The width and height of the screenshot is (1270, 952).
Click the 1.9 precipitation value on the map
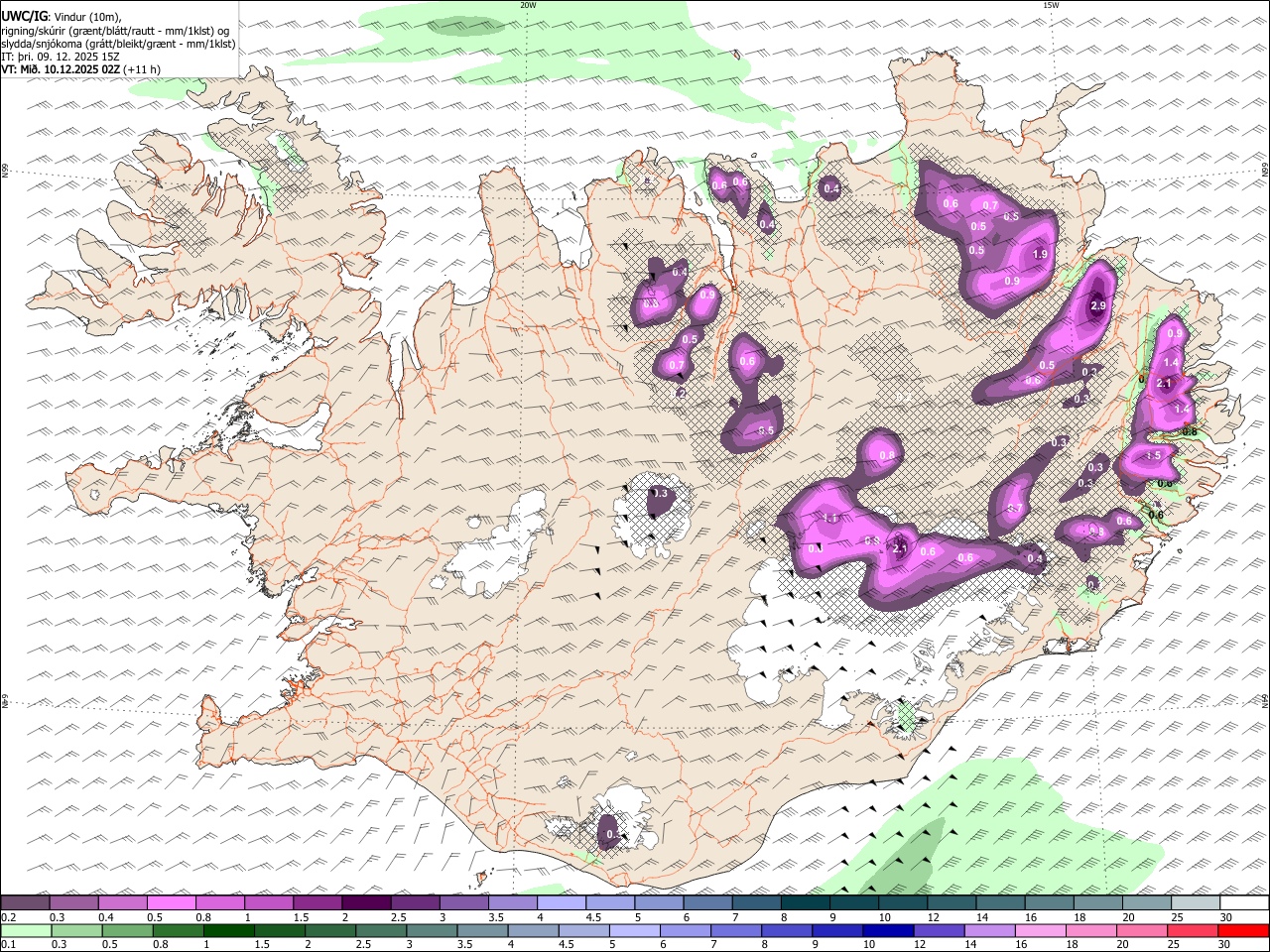[1040, 255]
